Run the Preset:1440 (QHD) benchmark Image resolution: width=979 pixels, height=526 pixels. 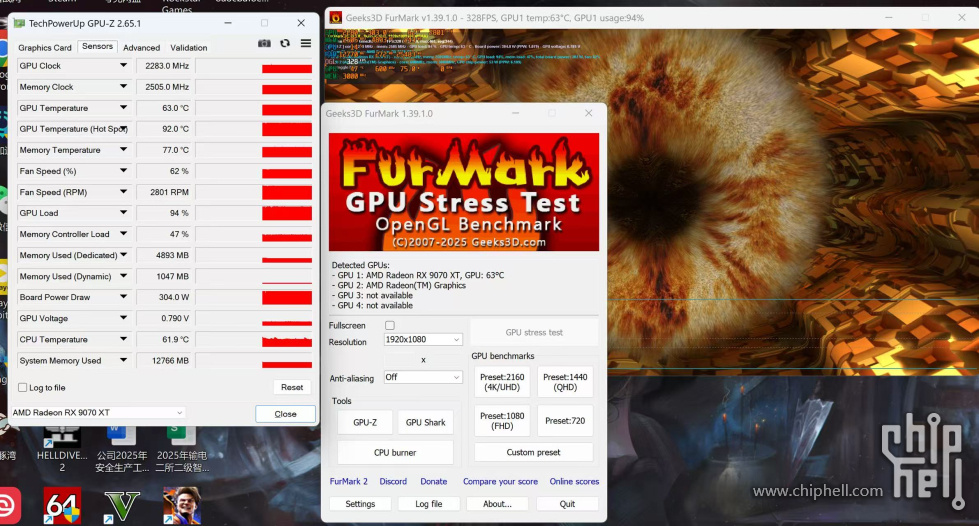[x=565, y=382]
